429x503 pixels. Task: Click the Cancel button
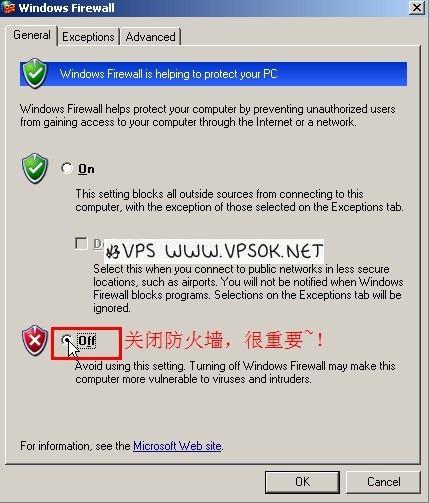pyautogui.click(x=384, y=482)
